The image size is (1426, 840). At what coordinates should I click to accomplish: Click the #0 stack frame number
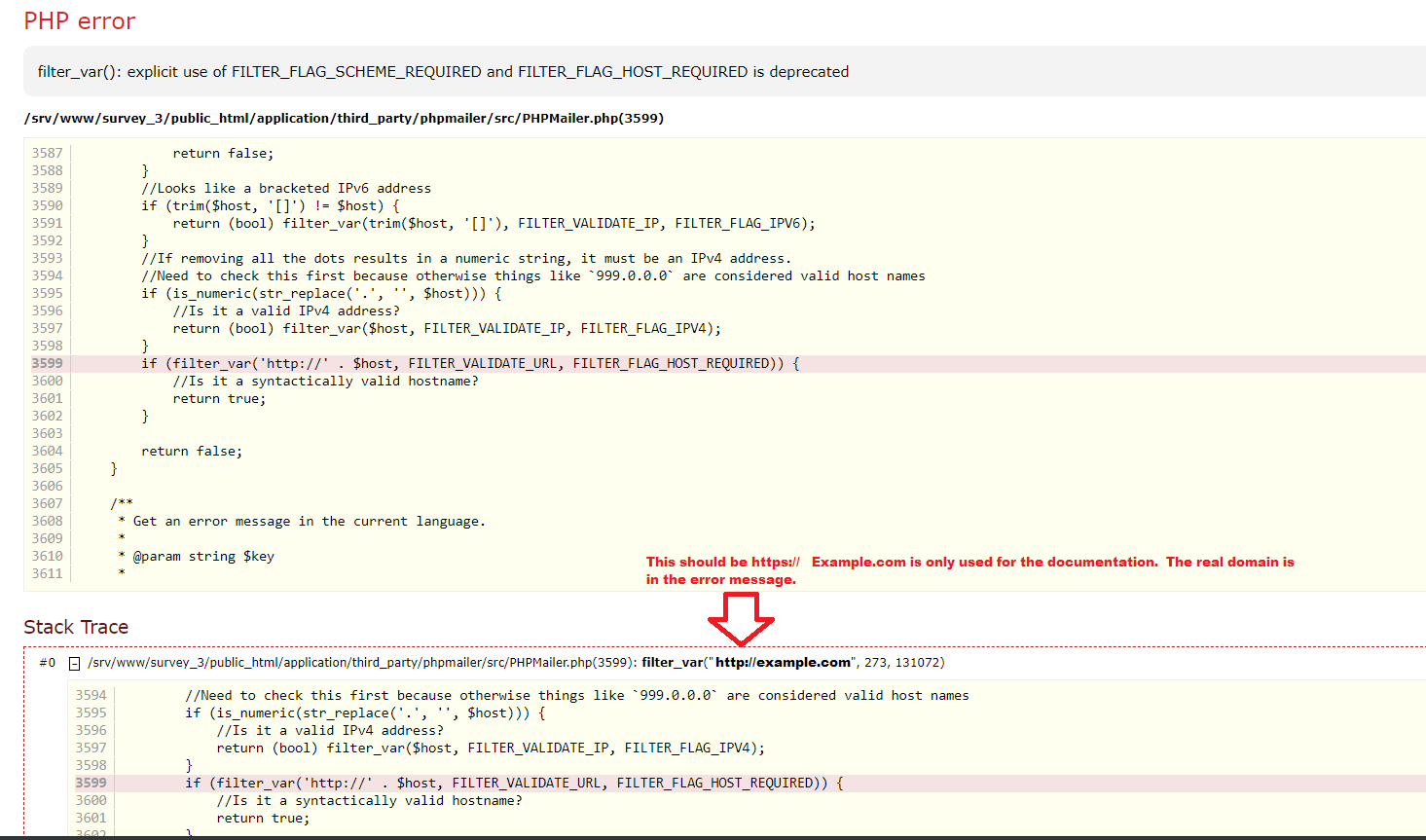[x=48, y=663]
